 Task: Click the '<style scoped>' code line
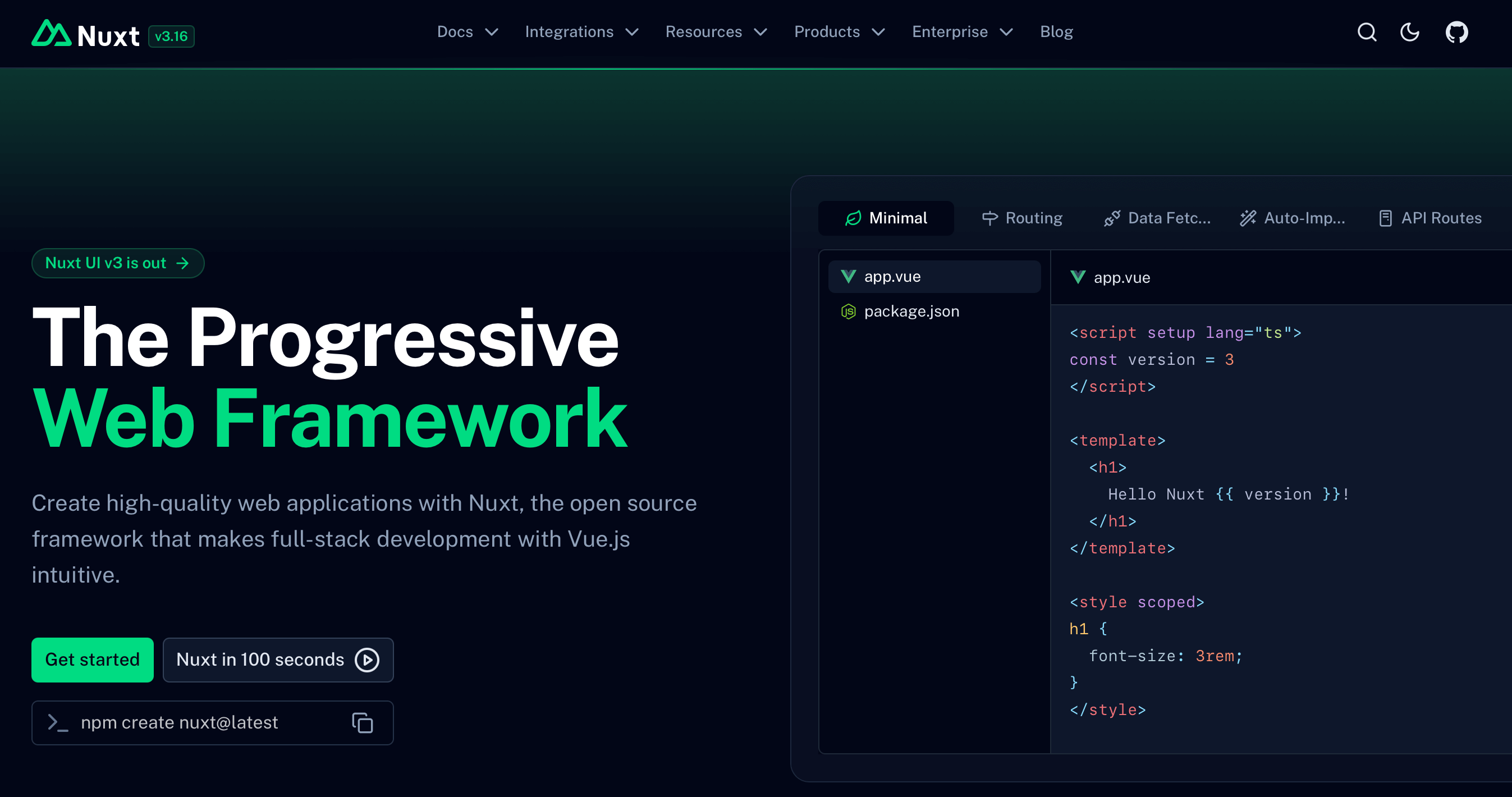(x=1137, y=602)
